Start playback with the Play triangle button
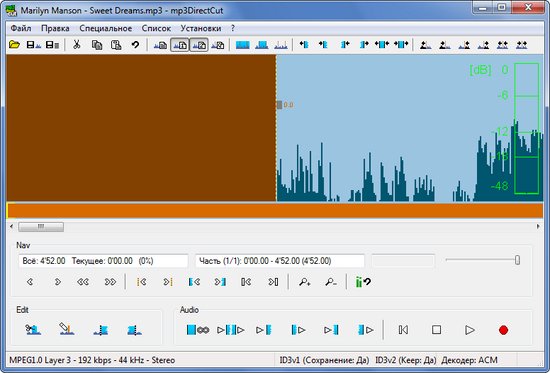Viewport: 550px width, 373px height. [x=470, y=330]
